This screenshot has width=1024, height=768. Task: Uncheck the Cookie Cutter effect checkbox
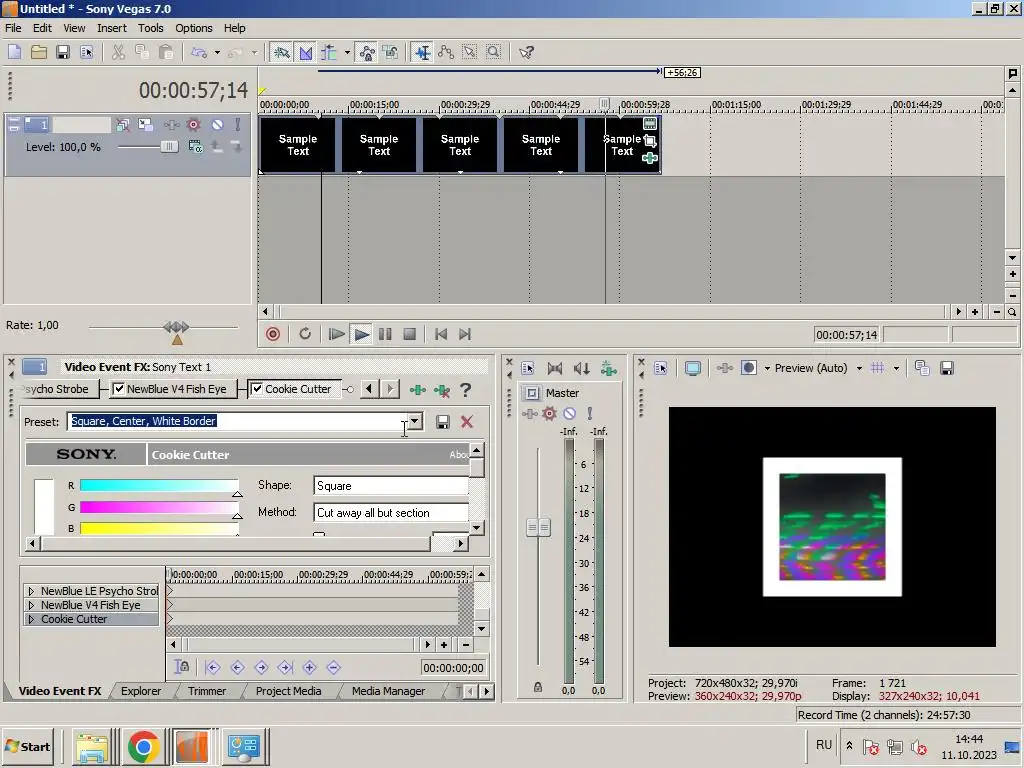pyautogui.click(x=257, y=389)
